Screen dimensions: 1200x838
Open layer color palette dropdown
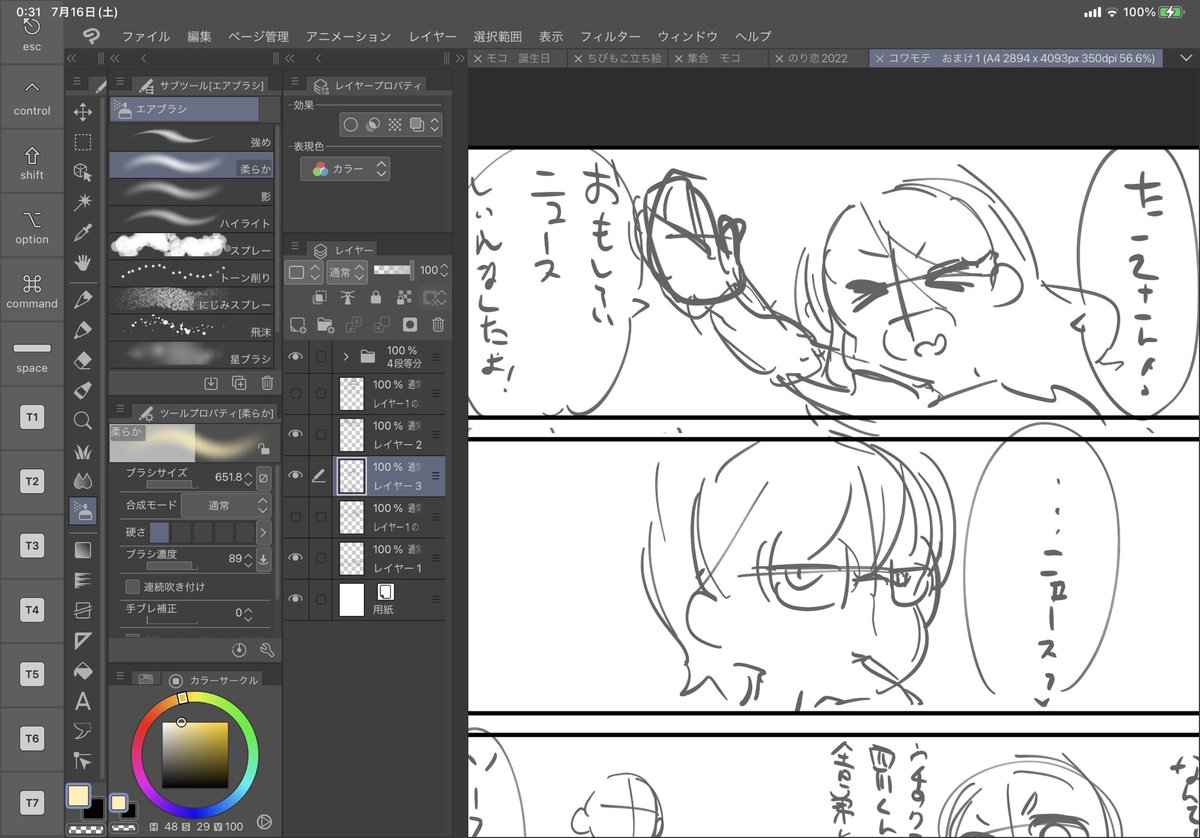point(302,271)
